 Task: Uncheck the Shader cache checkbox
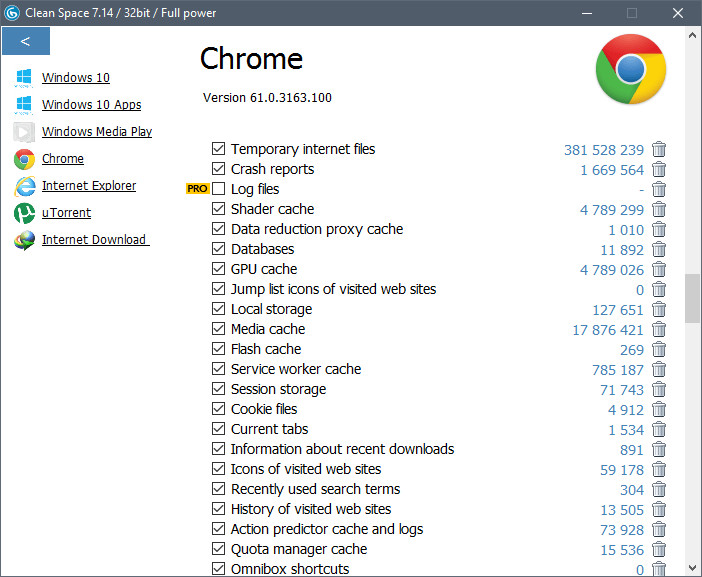218,208
